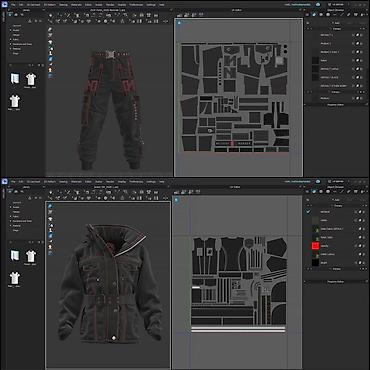Open Render menu in the bottom window
The image size is (370, 370).
click(x=110, y=182)
